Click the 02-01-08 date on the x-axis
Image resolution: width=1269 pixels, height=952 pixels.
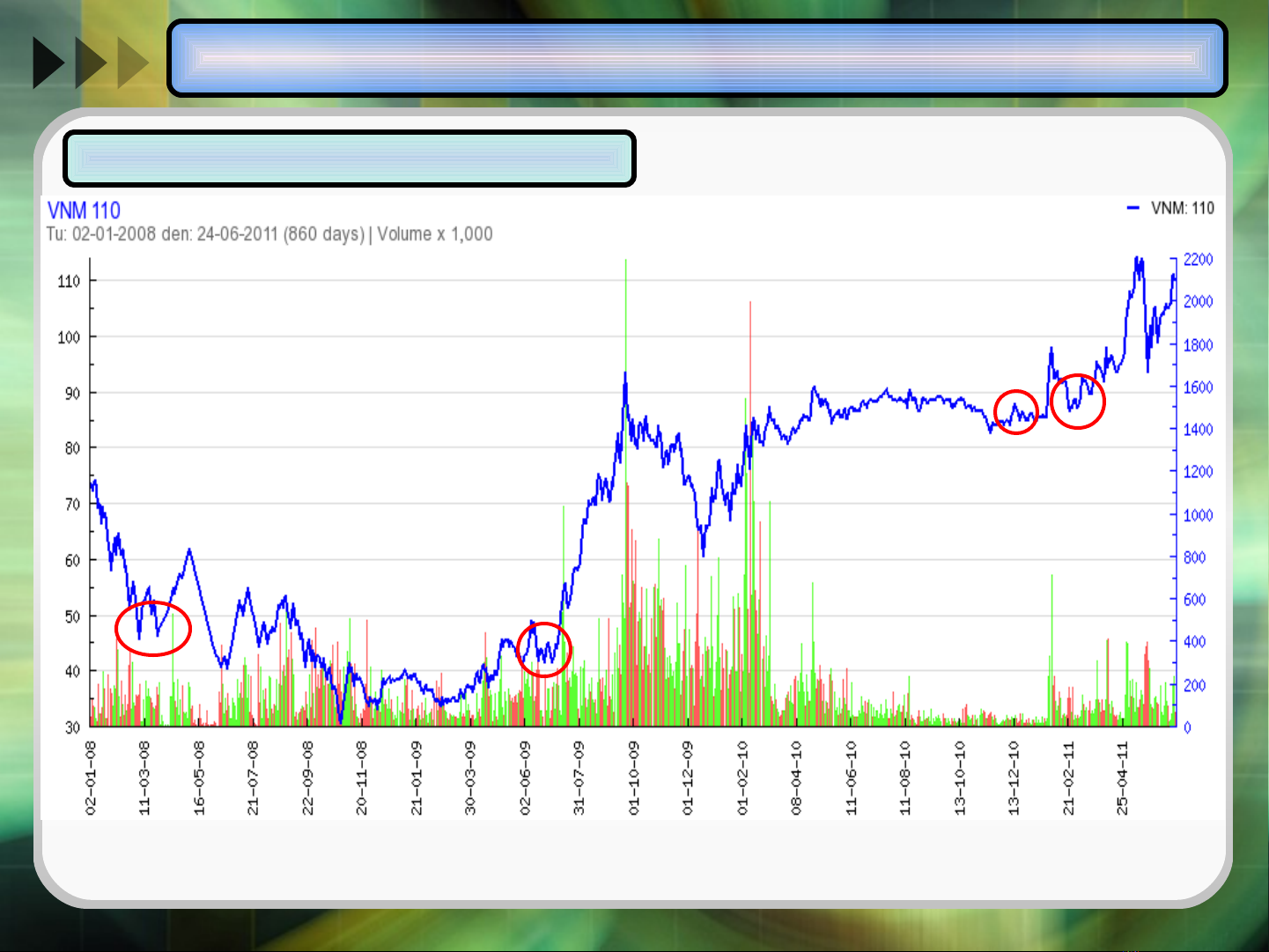91,777
